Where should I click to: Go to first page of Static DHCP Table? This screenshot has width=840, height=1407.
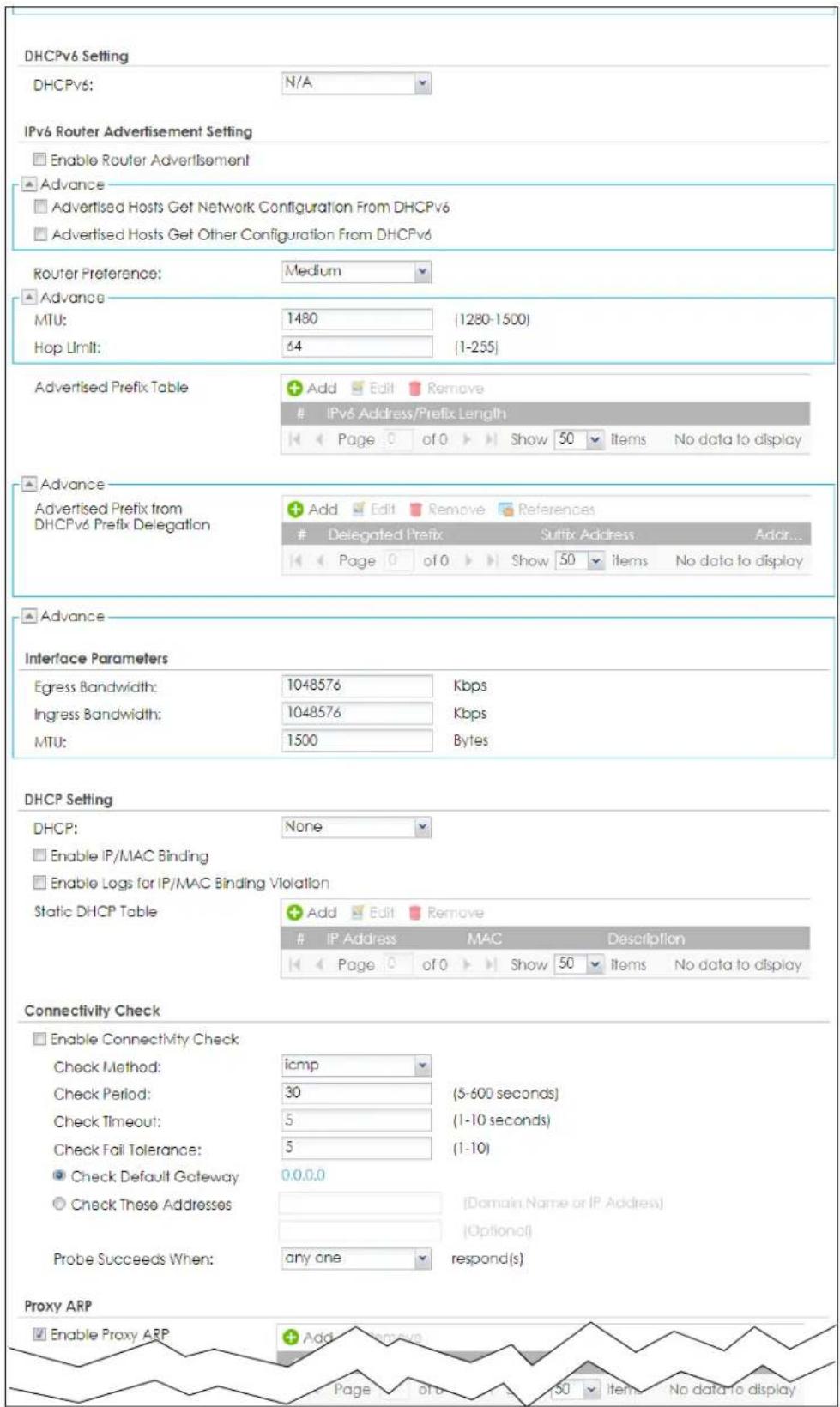pos(295,964)
